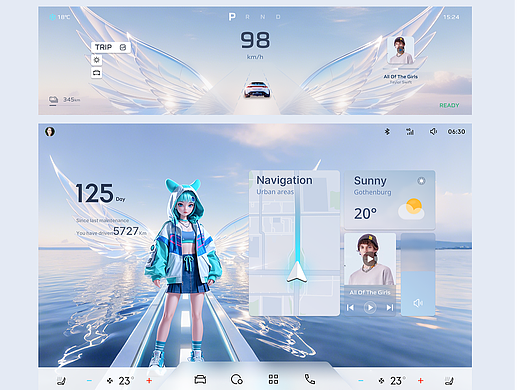Play video overlay on music artwork
520x390 pixels.
(370, 259)
